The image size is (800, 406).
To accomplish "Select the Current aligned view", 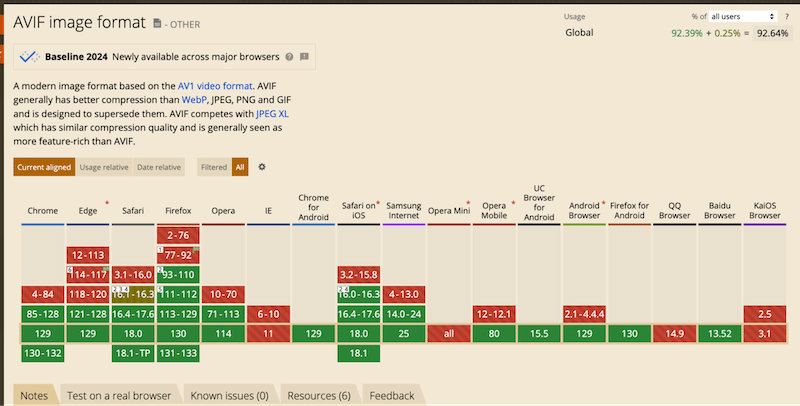I will click(x=44, y=167).
